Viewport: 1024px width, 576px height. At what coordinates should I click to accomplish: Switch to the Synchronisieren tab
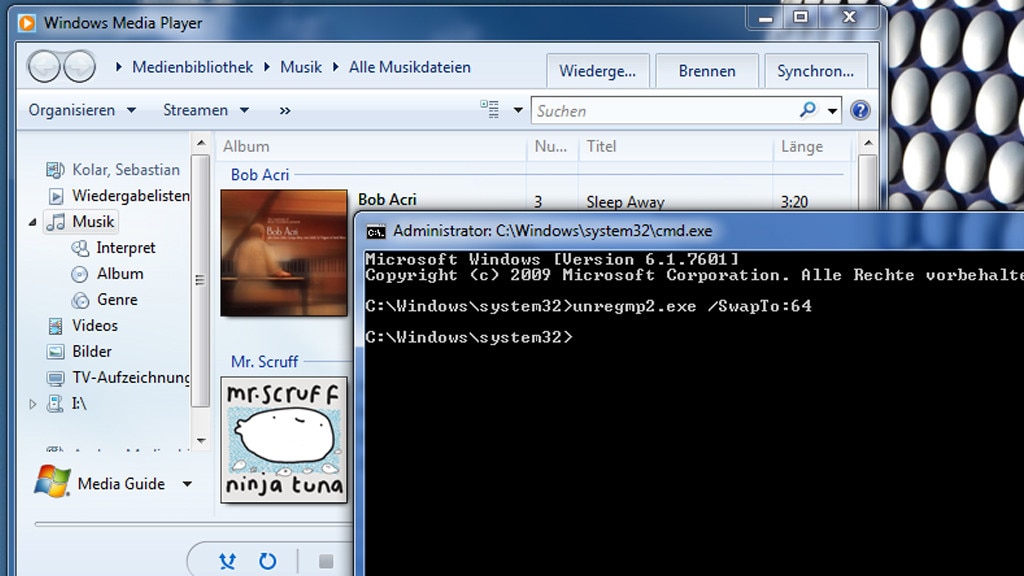(816, 71)
